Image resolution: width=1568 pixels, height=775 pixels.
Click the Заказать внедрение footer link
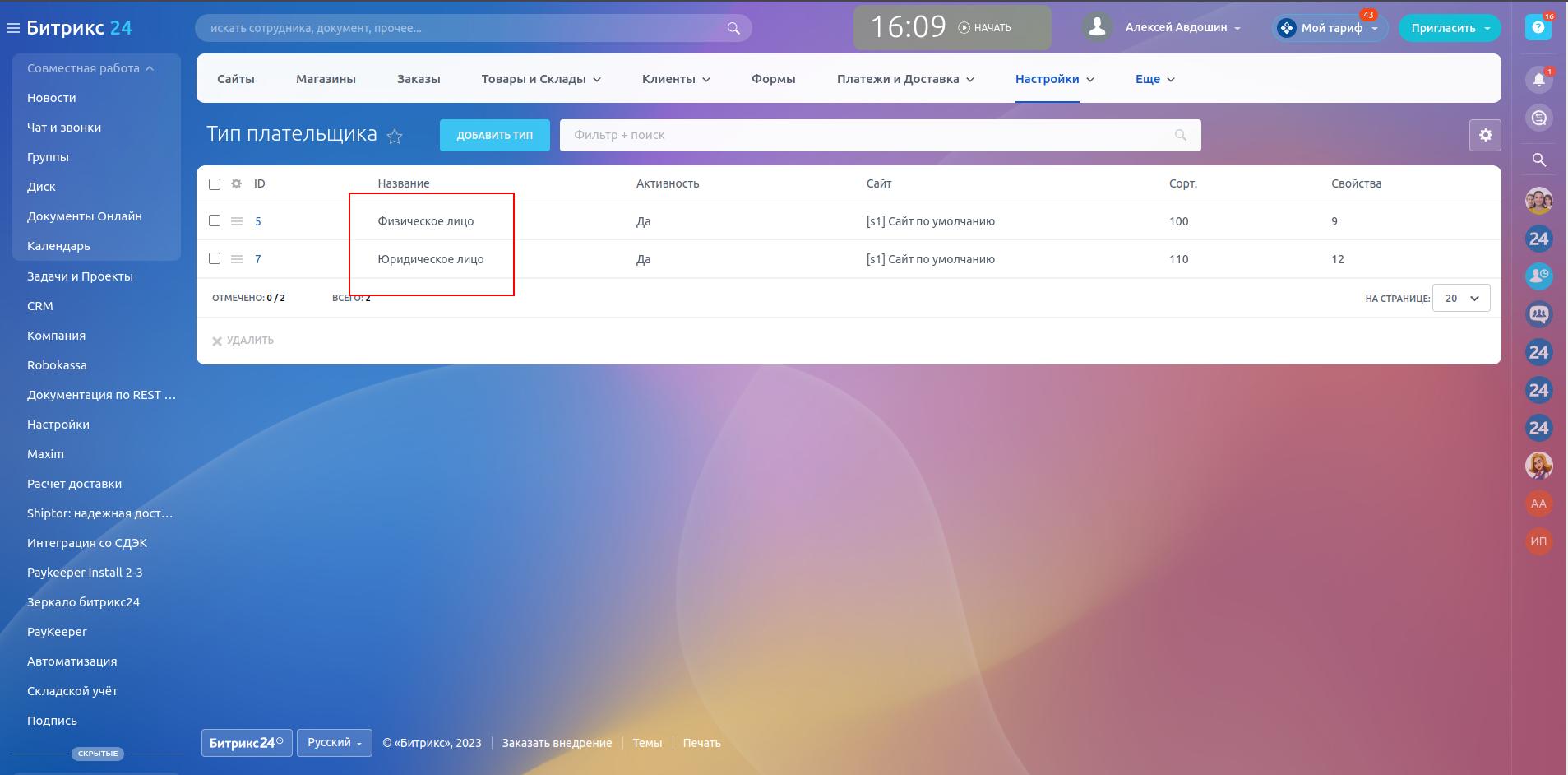tap(557, 743)
